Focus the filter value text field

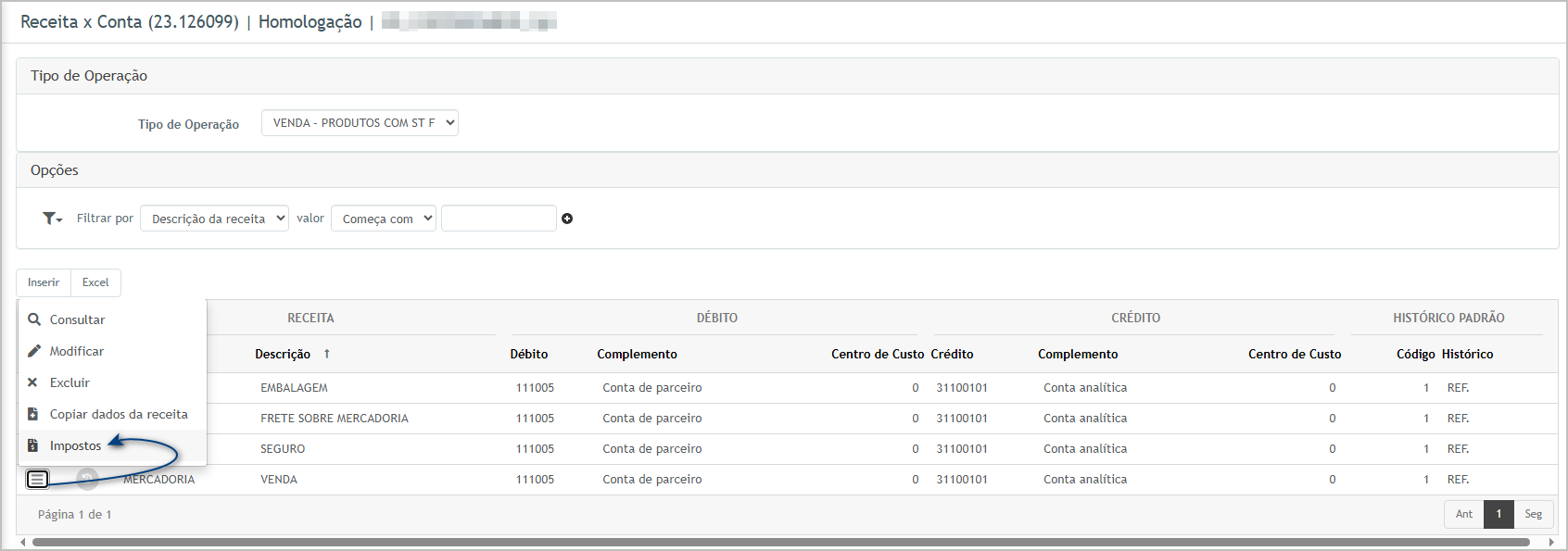click(499, 219)
